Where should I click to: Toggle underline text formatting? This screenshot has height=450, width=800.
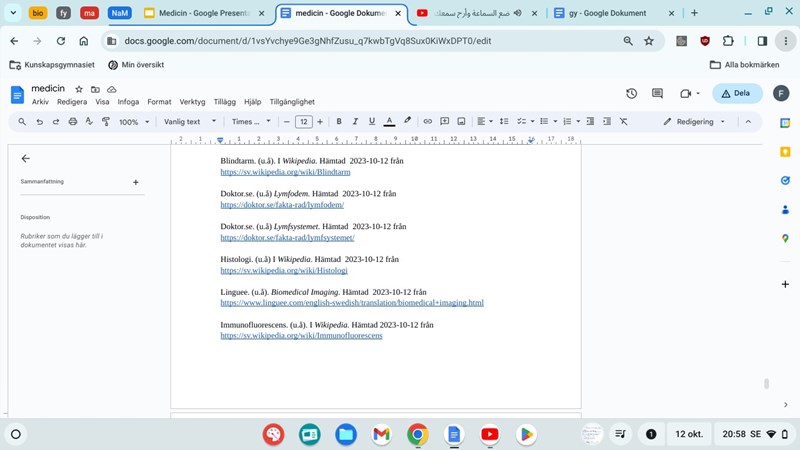click(x=372, y=122)
